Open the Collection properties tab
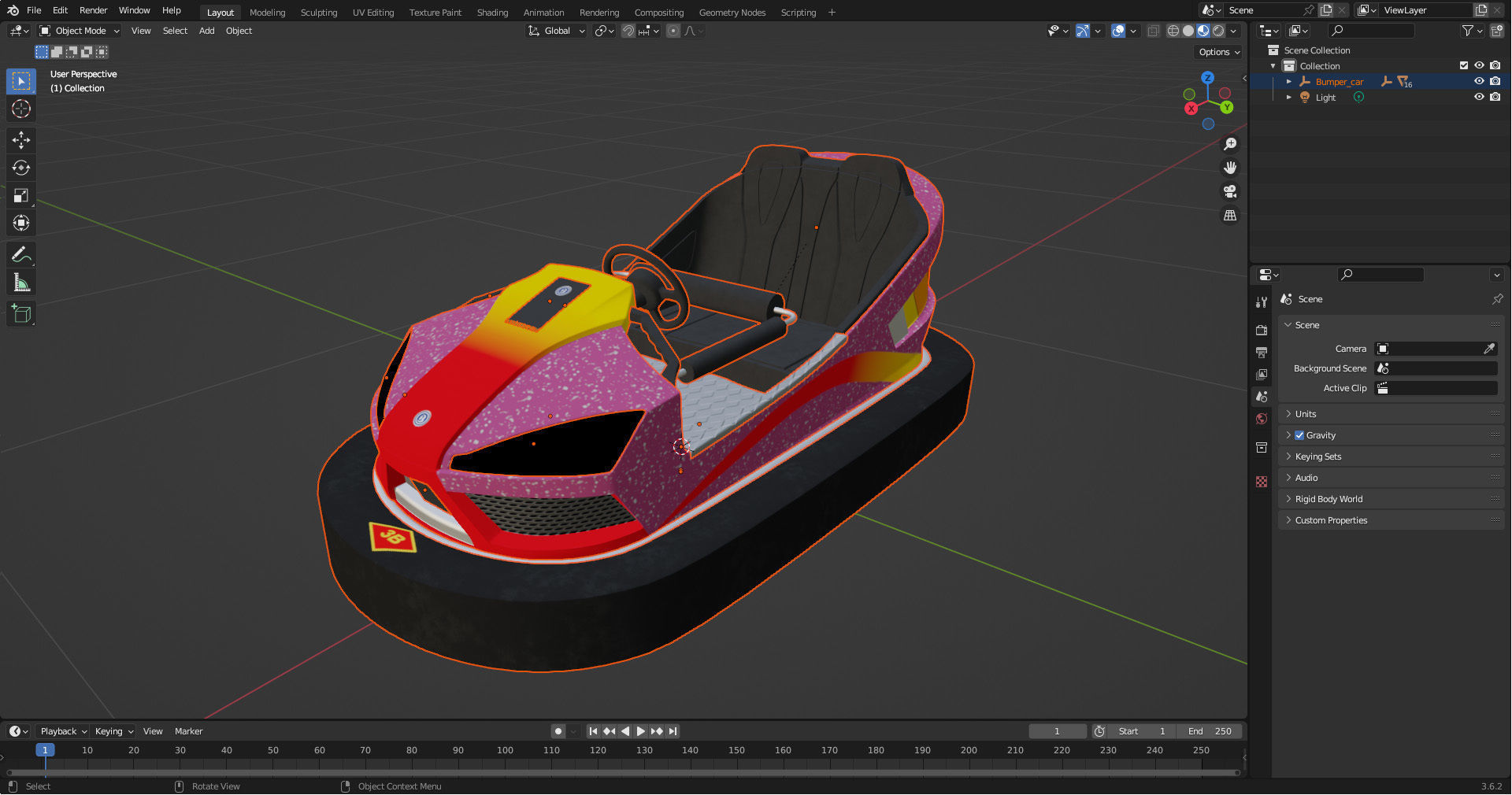The width and height of the screenshot is (1512, 795). (x=1262, y=447)
